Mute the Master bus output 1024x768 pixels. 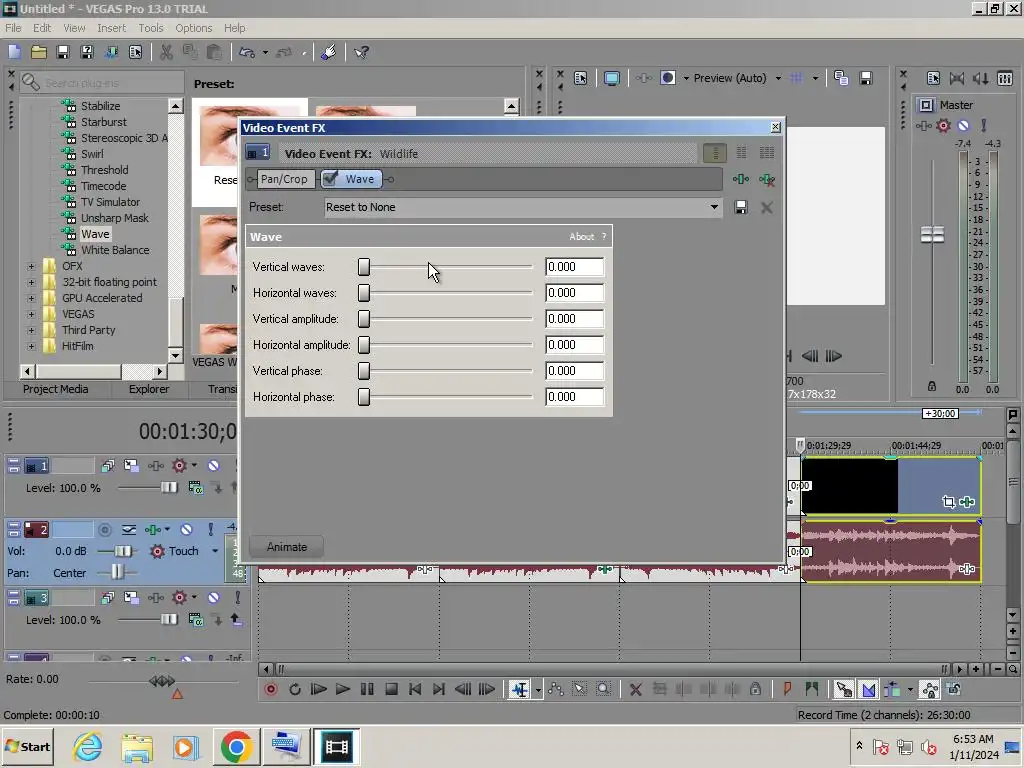coord(963,125)
